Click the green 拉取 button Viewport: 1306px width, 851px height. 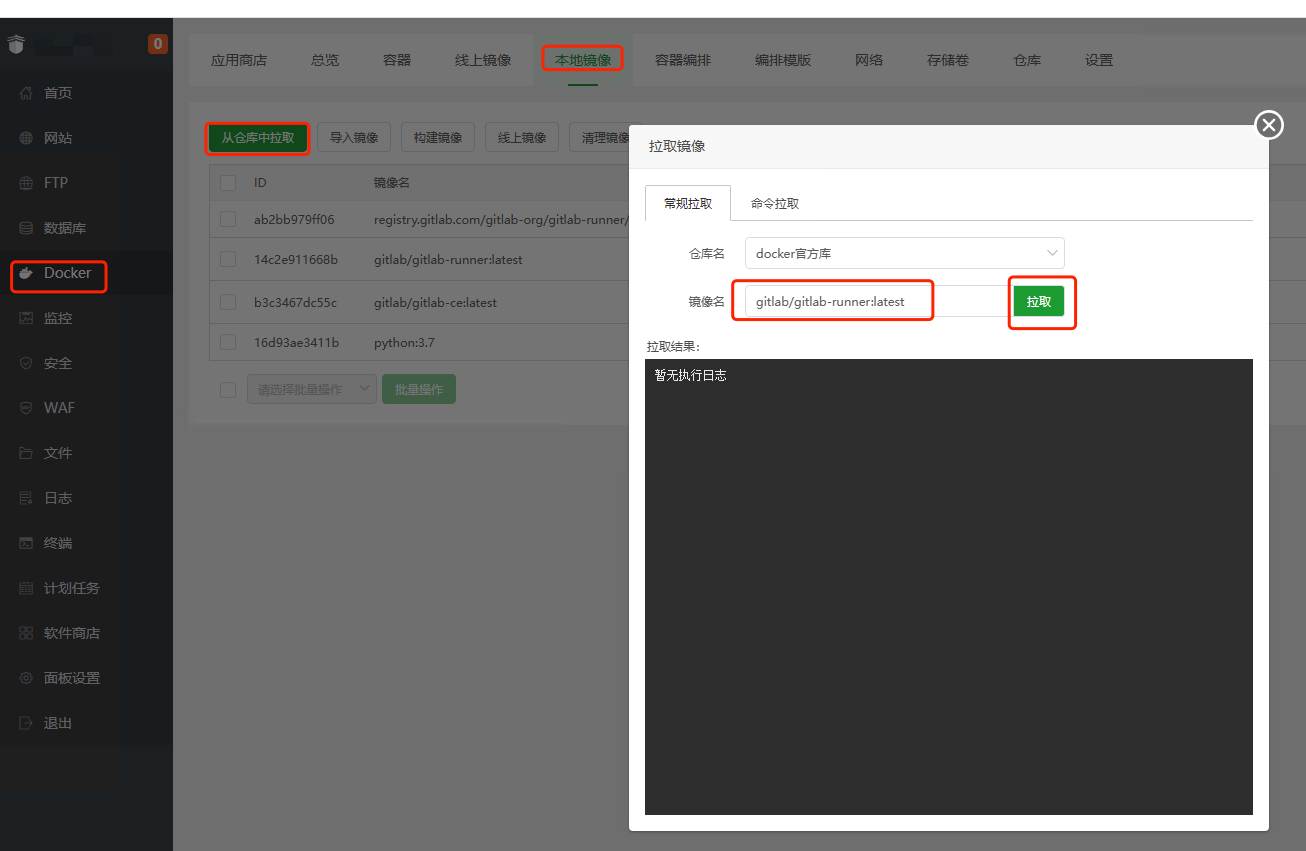[1039, 301]
